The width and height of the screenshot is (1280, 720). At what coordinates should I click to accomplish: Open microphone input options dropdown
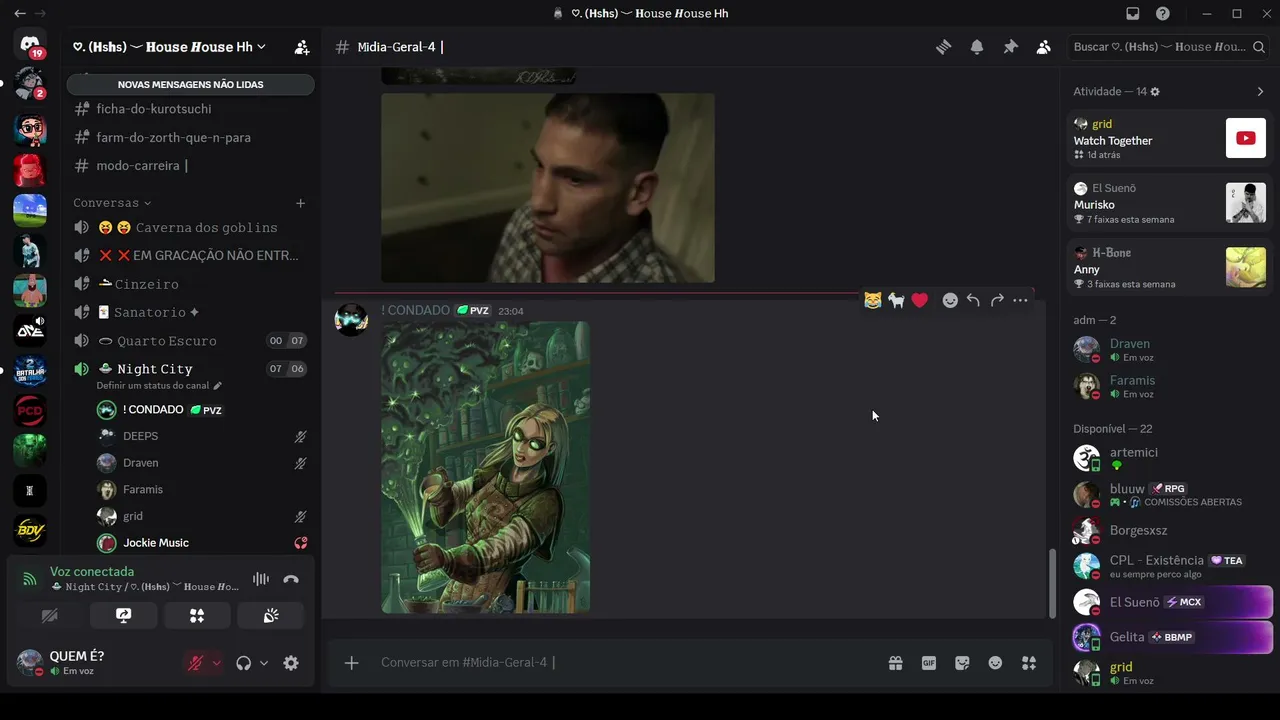216,663
